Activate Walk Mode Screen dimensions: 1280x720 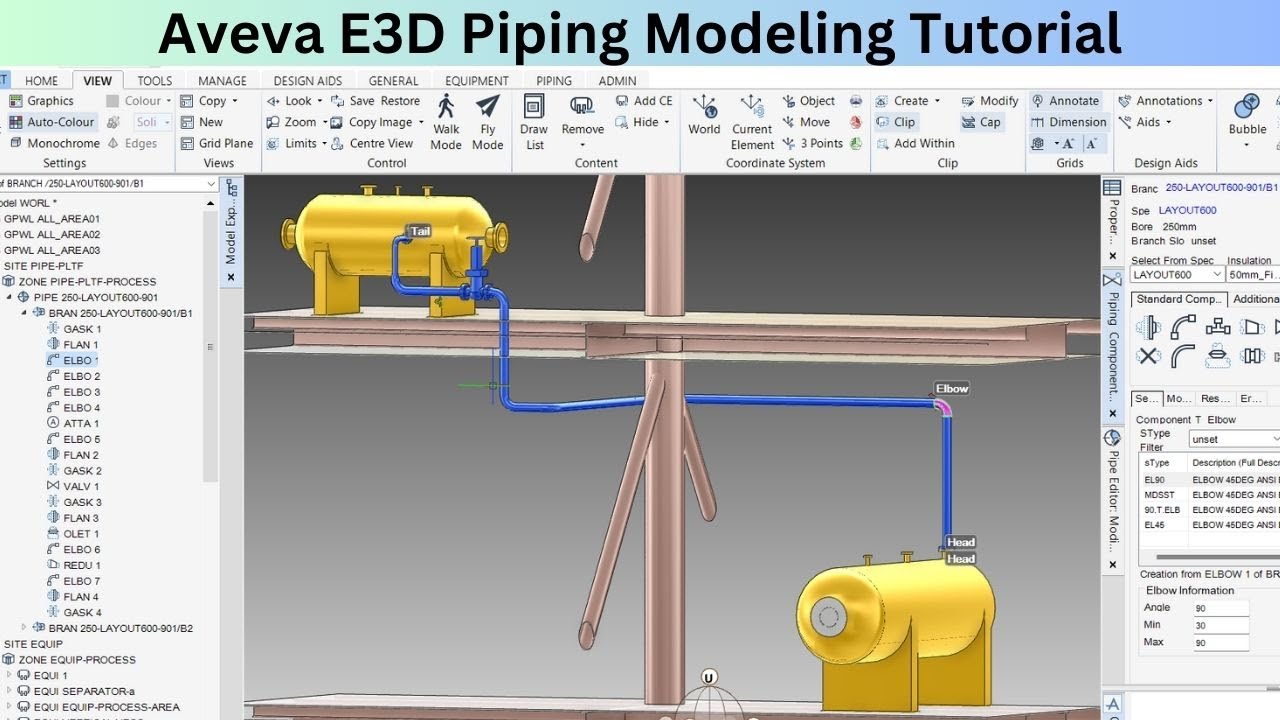pos(446,122)
